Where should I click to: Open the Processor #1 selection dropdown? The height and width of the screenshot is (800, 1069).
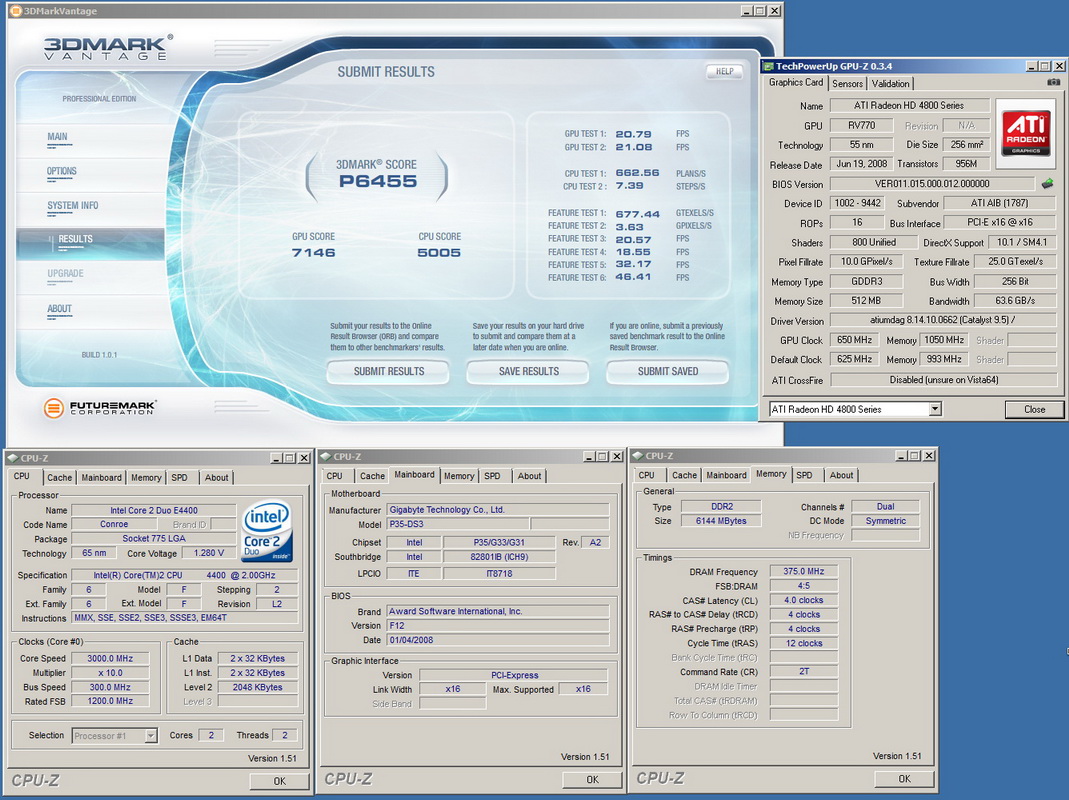tap(151, 735)
